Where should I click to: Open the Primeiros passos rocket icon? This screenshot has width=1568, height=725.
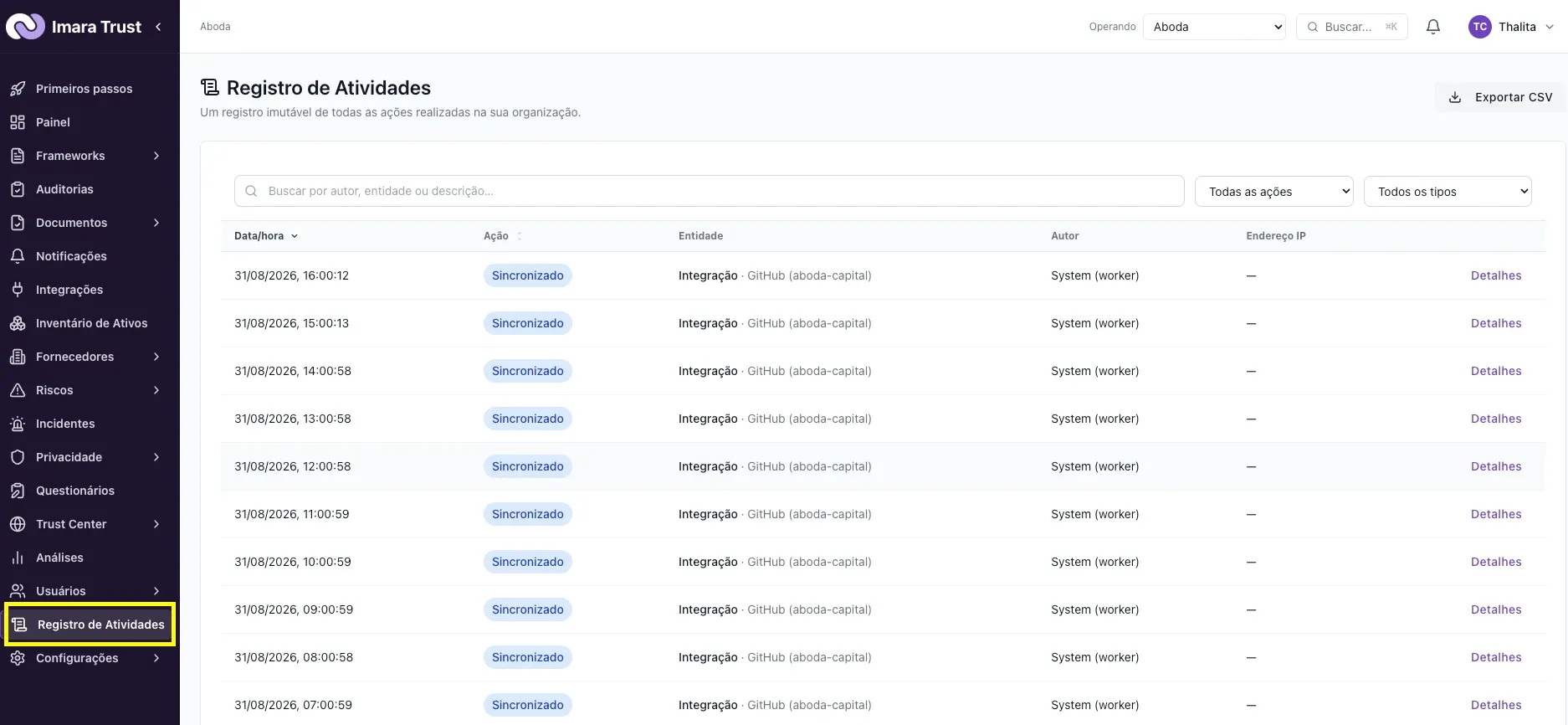[18, 89]
